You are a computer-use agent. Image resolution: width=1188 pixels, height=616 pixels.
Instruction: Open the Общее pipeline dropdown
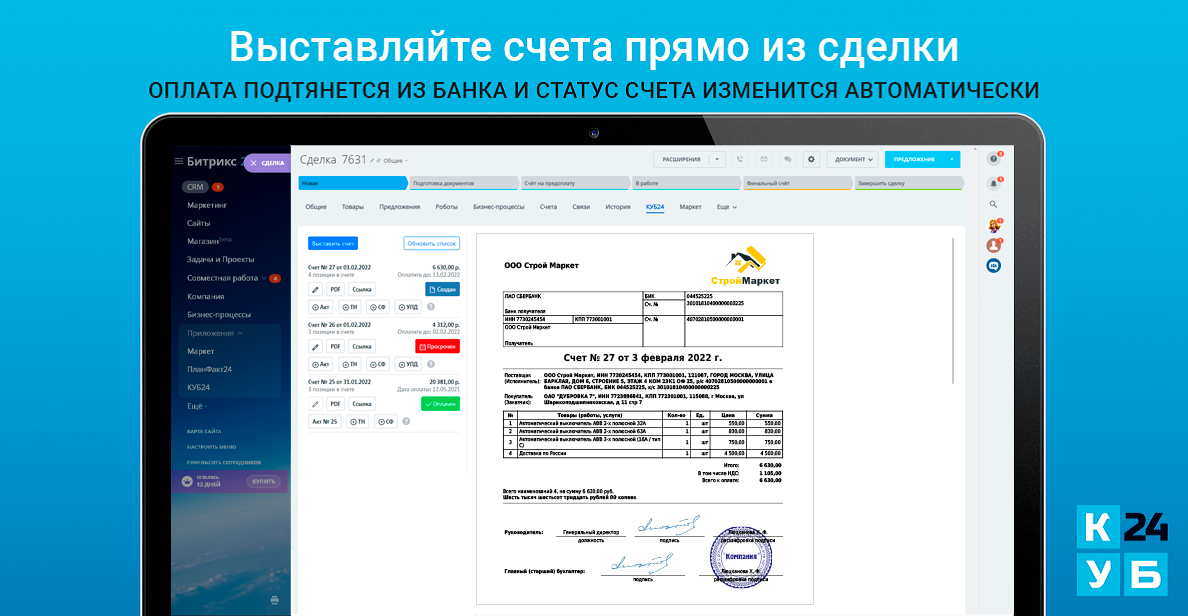pyautogui.click(x=395, y=161)
